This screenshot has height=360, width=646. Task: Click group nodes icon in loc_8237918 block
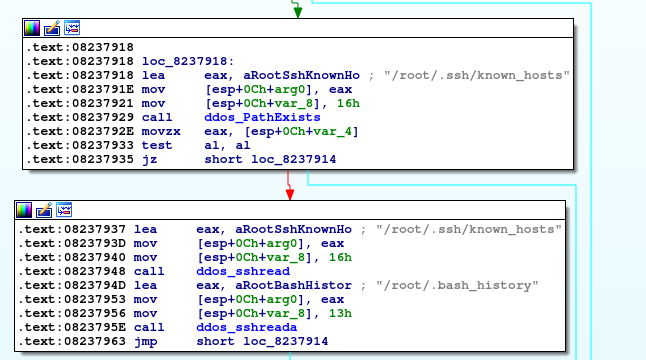point(72,28)
